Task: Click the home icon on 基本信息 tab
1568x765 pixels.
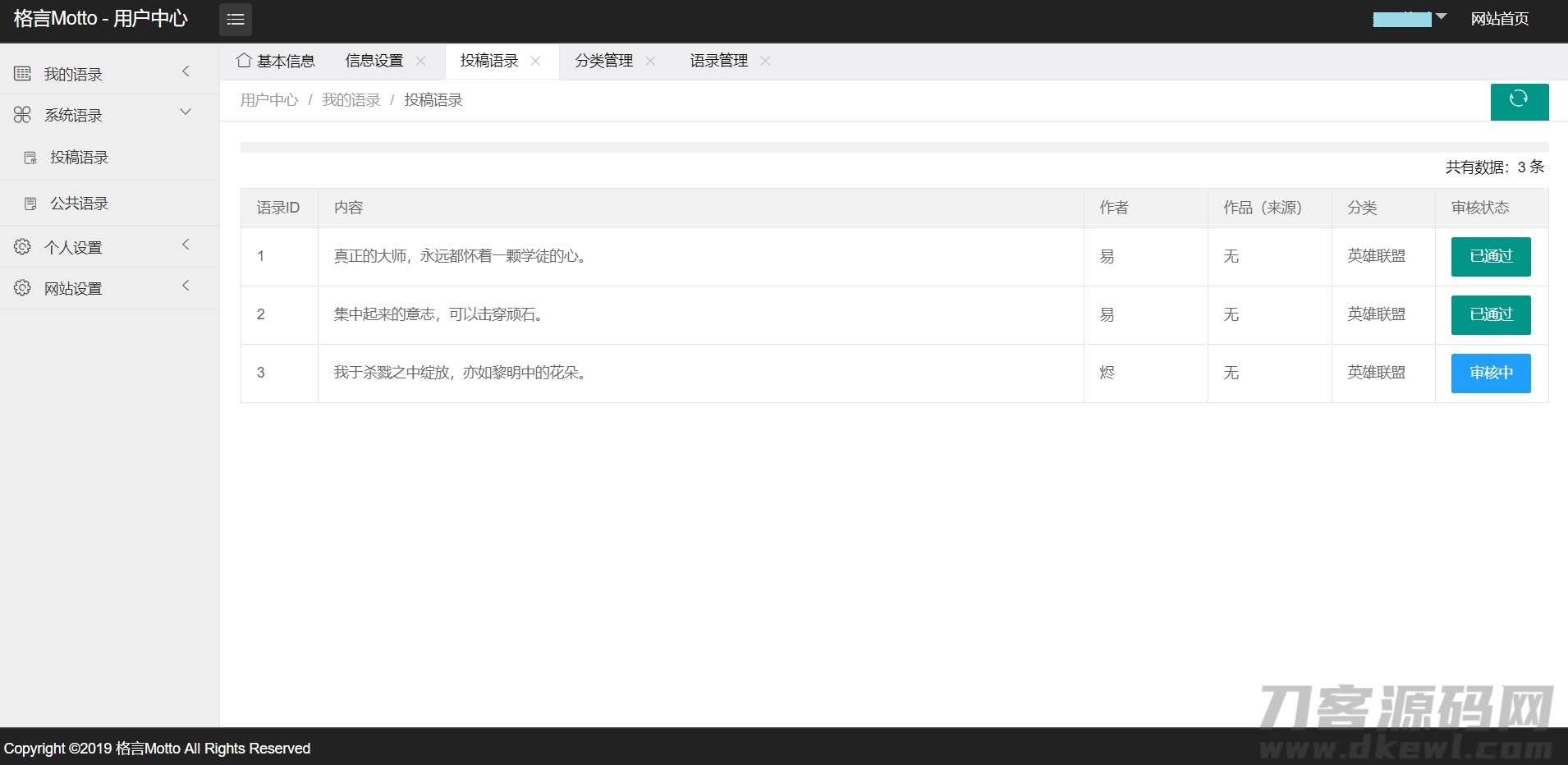Action: 244,61
